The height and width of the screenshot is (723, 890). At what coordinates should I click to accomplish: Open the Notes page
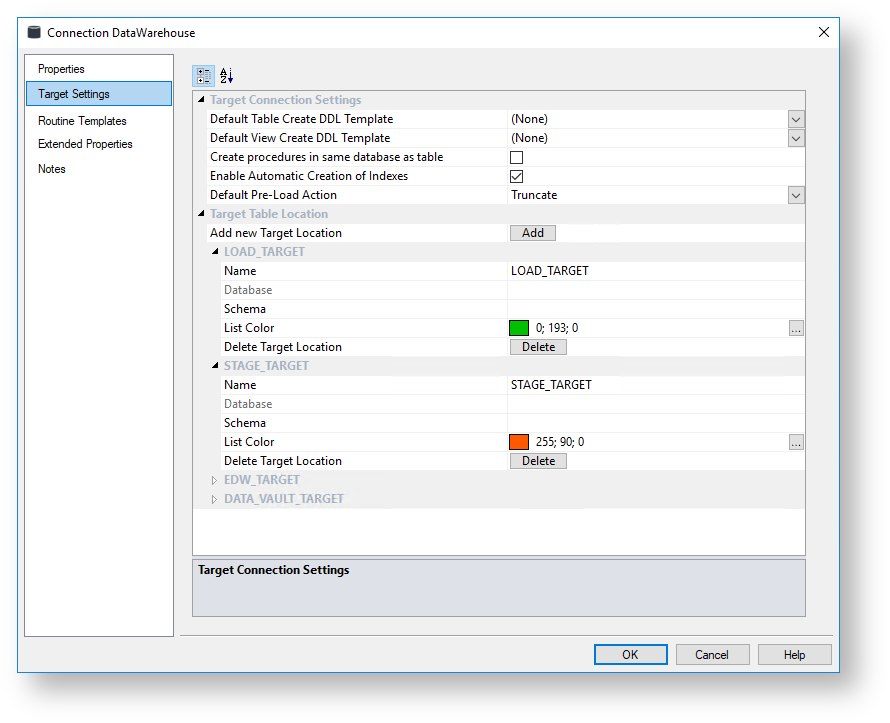pos(52,169)
